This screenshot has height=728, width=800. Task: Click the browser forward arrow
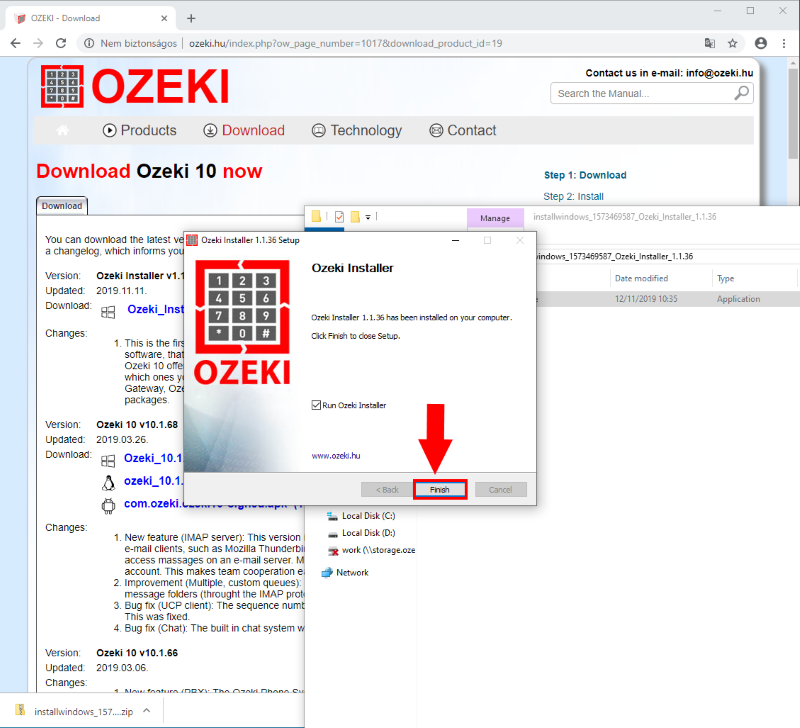(38, 43)
